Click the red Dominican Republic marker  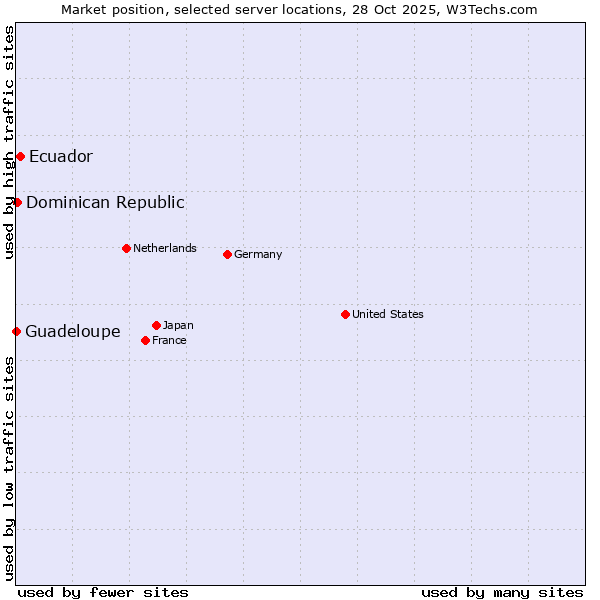pyautogui.click(x=17, y=202)
